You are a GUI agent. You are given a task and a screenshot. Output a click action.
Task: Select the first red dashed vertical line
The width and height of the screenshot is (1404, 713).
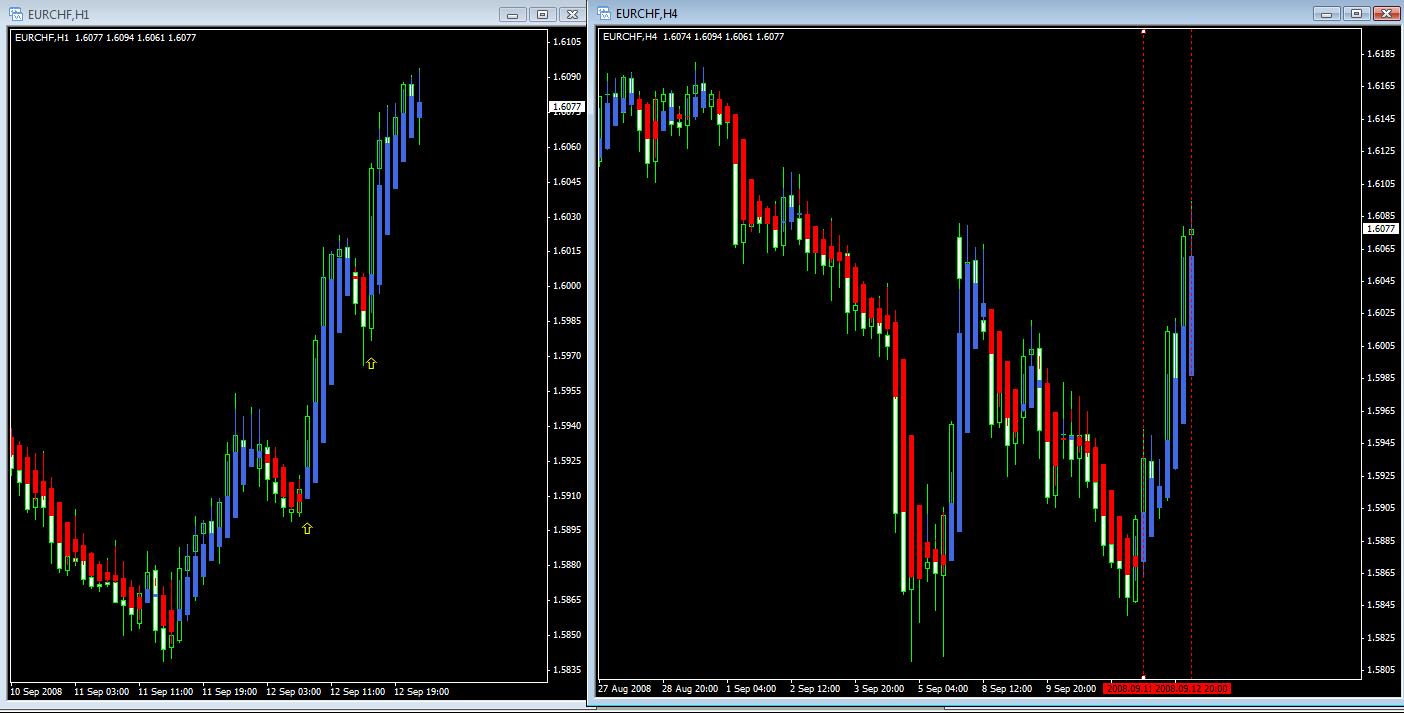1143,350
